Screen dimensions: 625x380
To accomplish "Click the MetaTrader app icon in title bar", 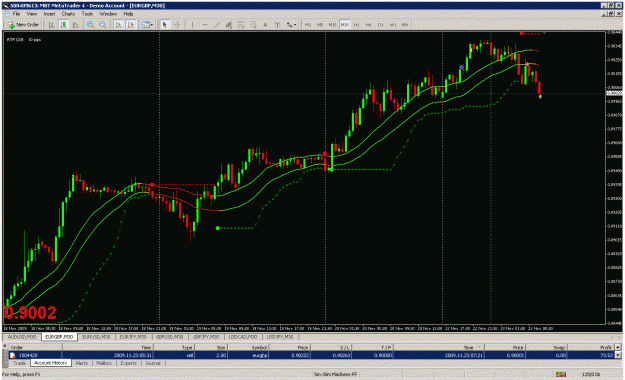I will click(x=5, y=5).
